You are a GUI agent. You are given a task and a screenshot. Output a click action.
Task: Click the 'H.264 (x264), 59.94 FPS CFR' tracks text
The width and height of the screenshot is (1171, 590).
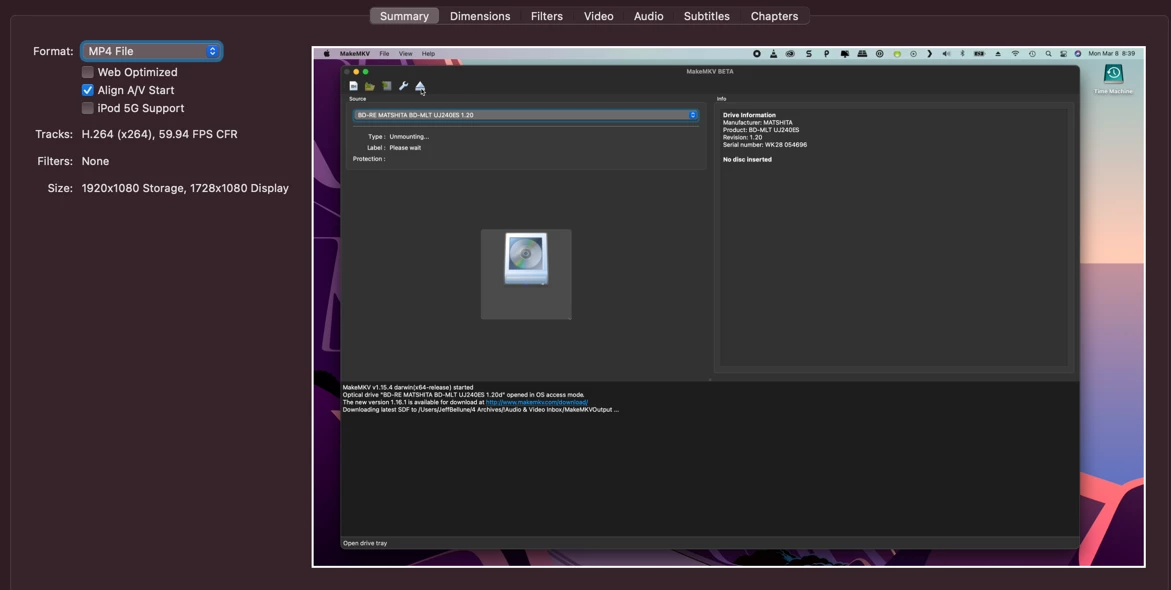[x=160, y=134]
